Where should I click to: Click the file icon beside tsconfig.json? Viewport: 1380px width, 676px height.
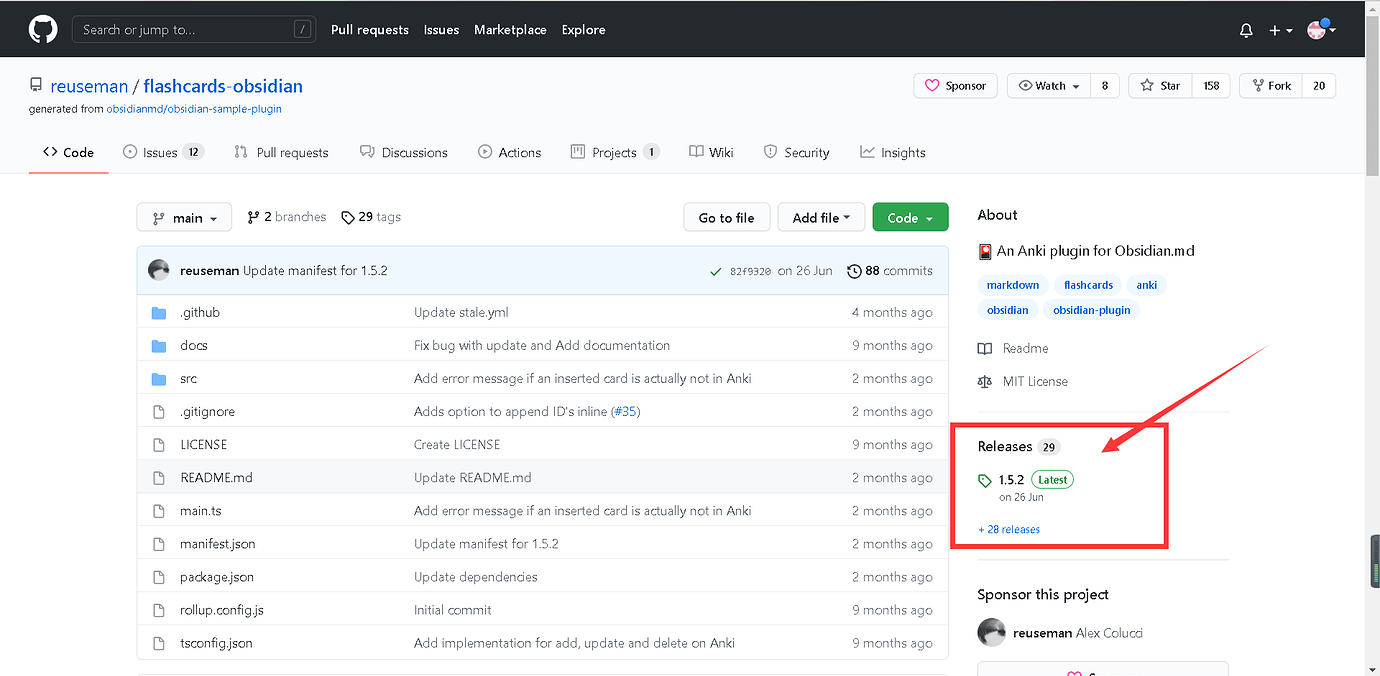coord(158,643)
